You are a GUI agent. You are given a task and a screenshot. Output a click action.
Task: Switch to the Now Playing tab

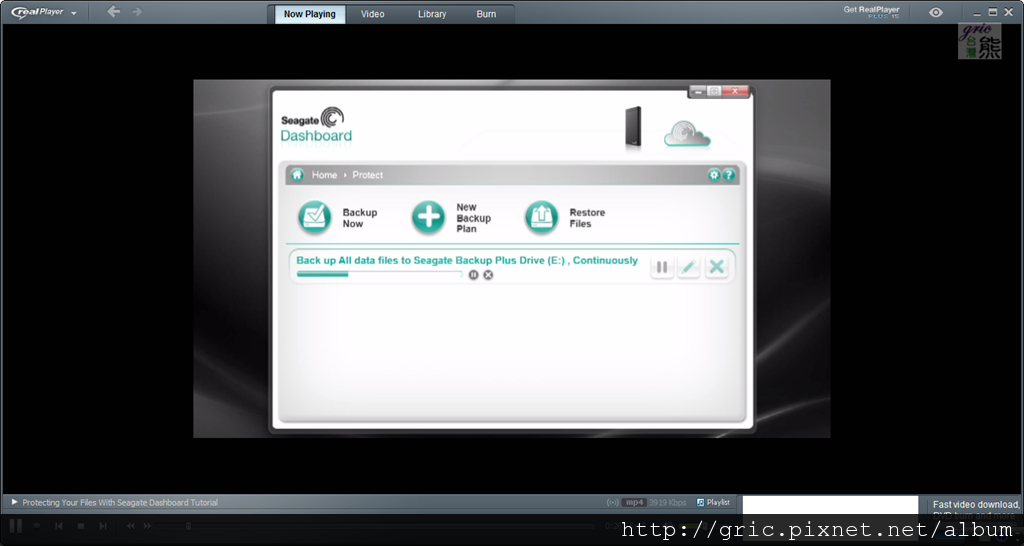point(310,14)
